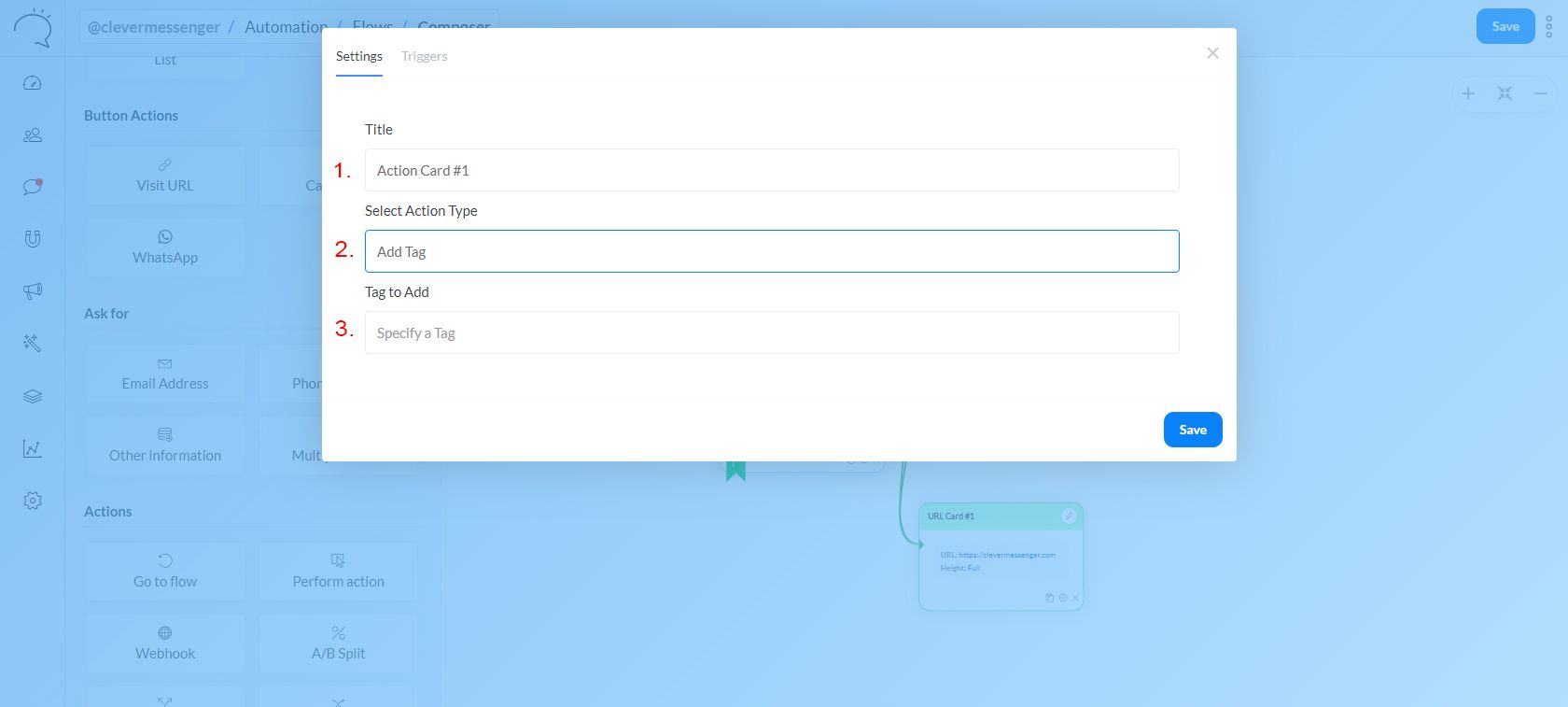Image resolution: width=1568 pixels, height=707 pixels.
Task: Click the magnet icon in left sidebar
Action: 33,239
